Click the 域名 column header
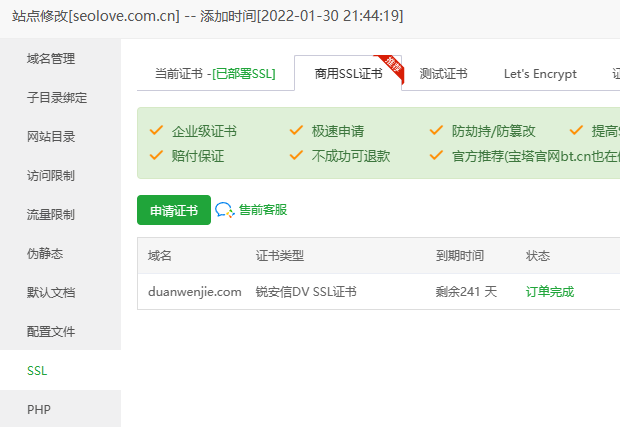The image size is (620, 427). (160, 256)
